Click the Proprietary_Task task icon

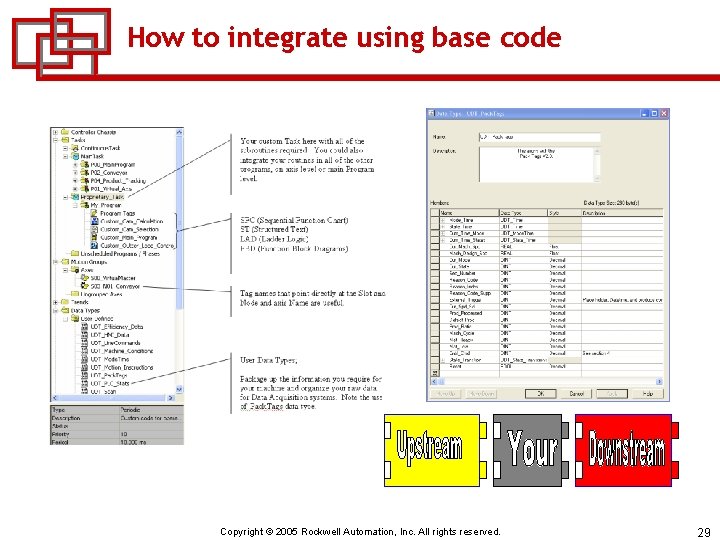pyautogui.click(x=75, y=197)
